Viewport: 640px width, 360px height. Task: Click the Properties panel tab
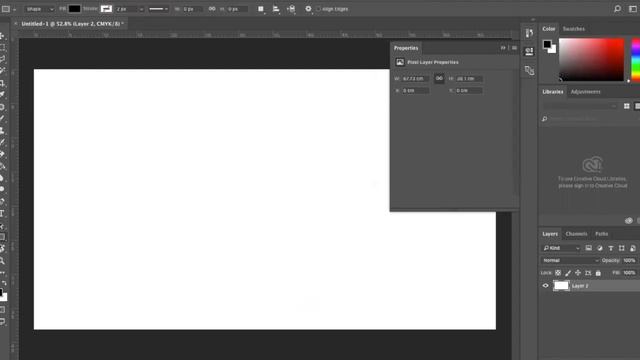(406, 48)
